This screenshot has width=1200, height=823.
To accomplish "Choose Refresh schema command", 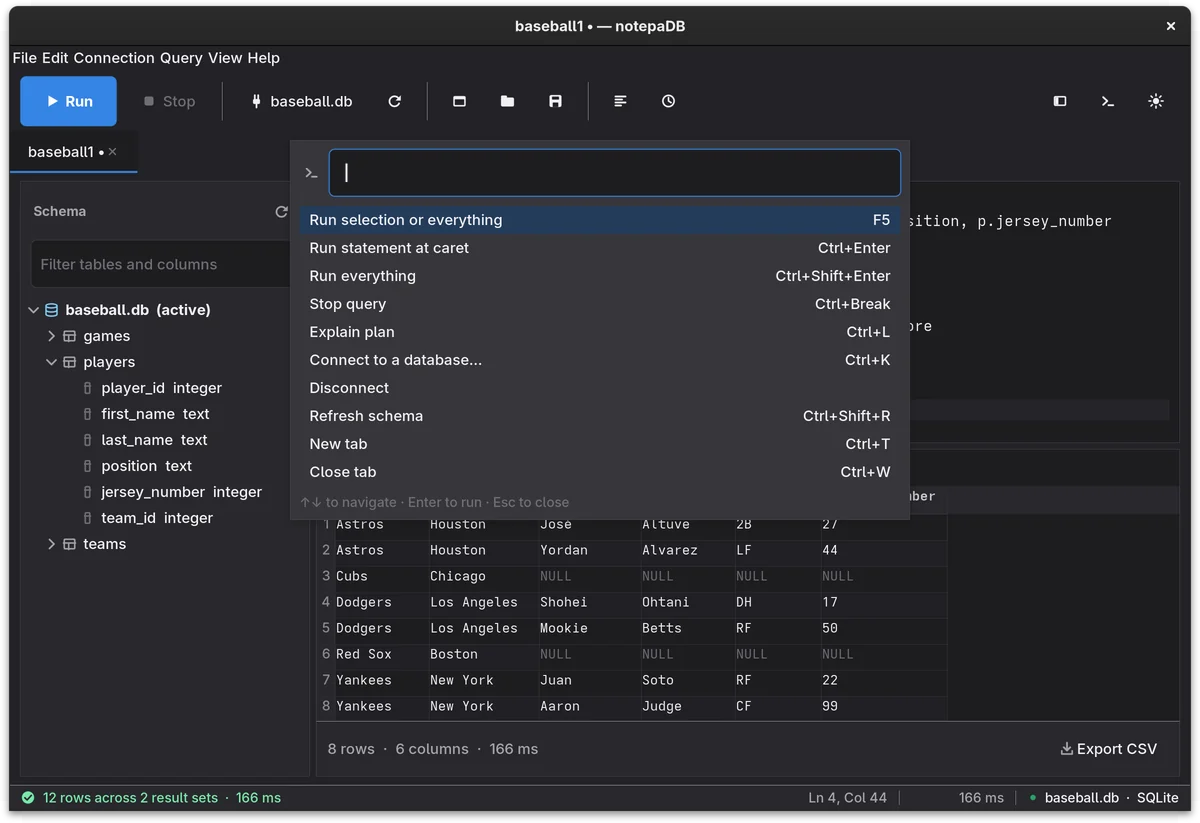I will [600, 416].
